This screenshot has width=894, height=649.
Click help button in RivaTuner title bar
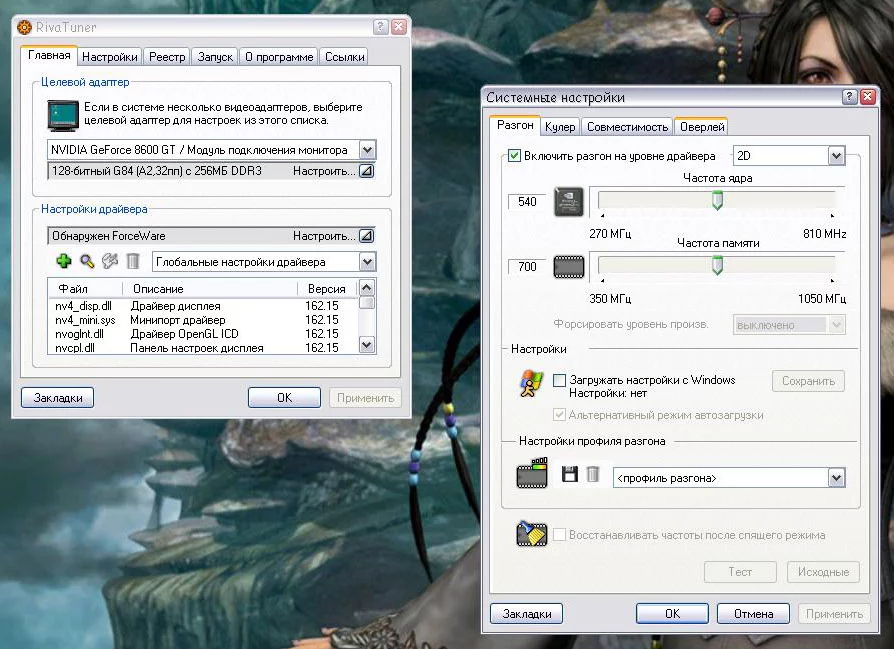[381, 26]
